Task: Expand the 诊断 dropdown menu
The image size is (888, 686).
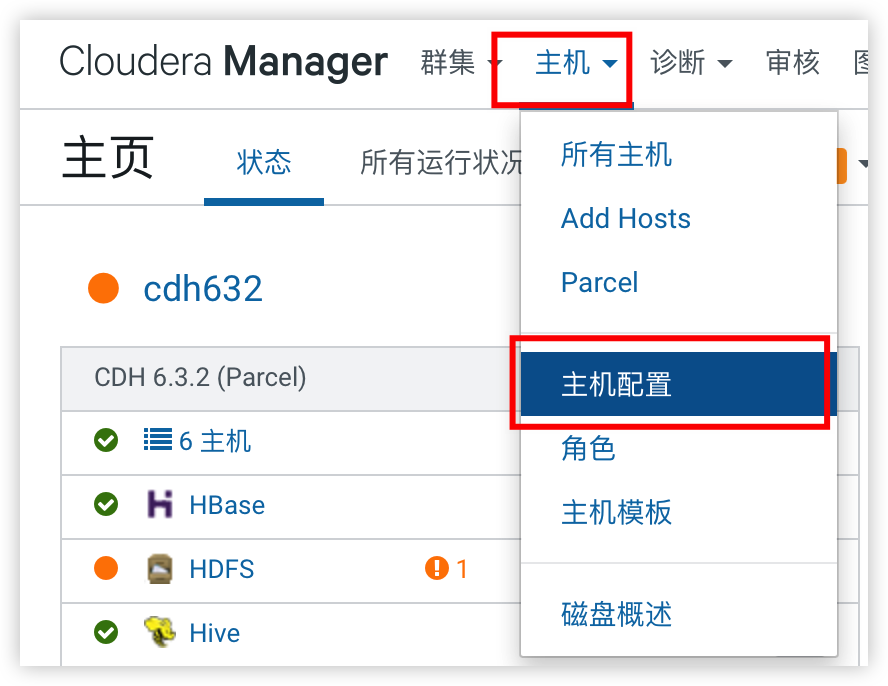Action: [691, 62]
